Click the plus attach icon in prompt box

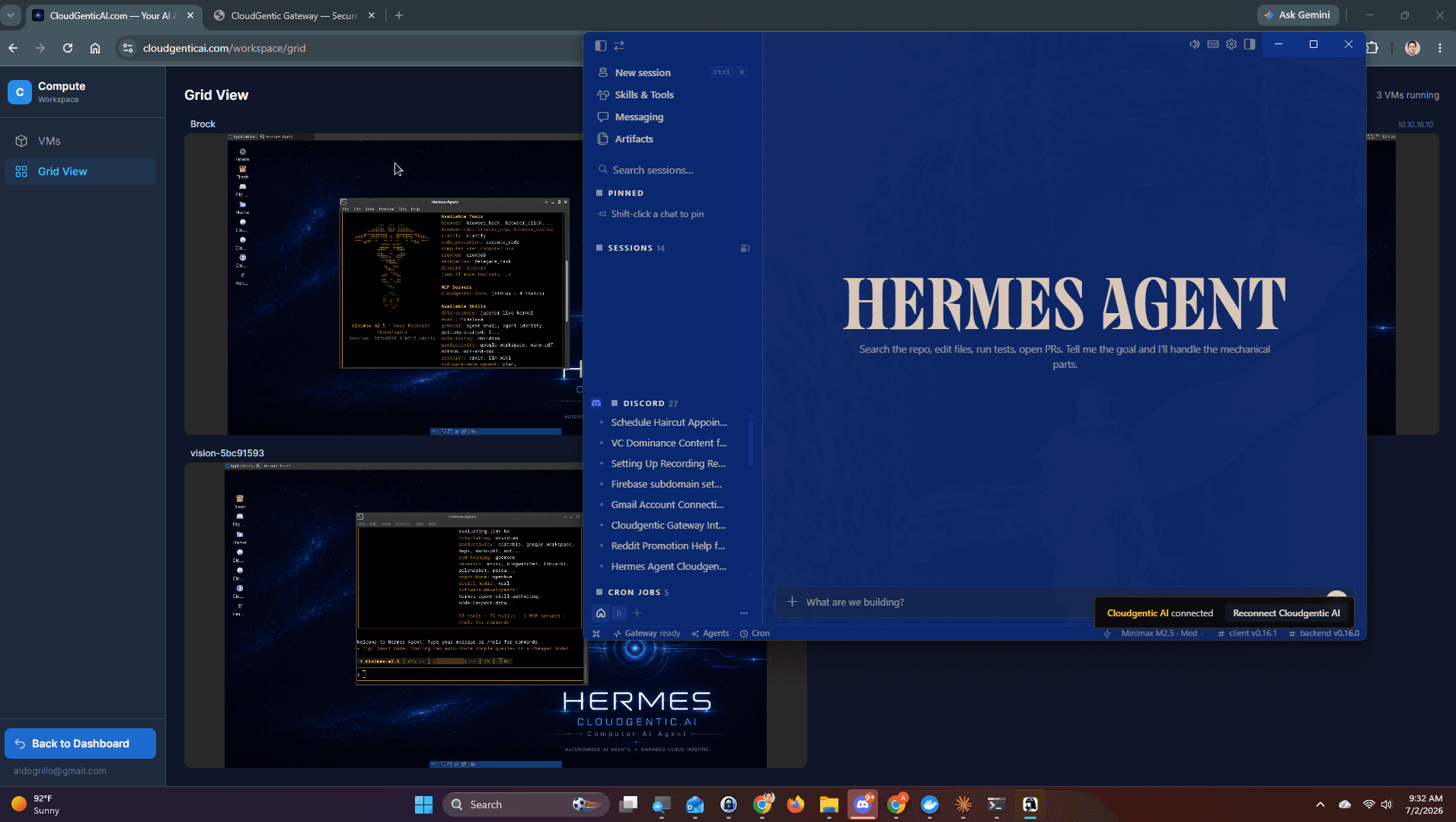(x=792, y=602)
